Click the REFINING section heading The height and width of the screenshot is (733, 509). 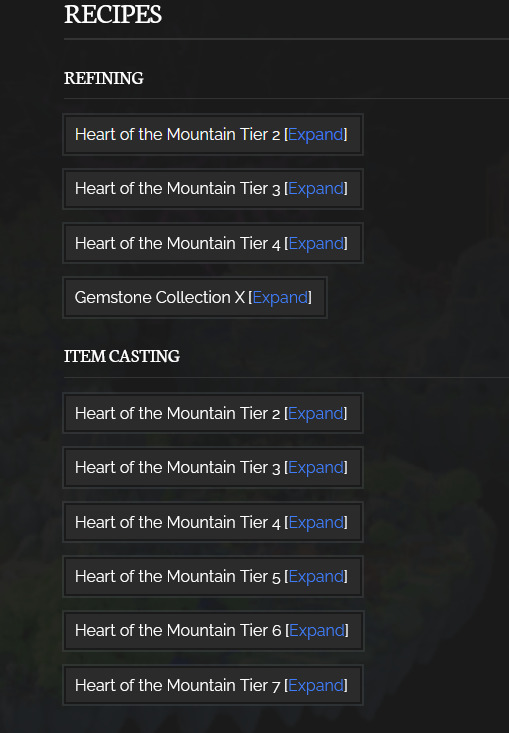pos(104,78)
